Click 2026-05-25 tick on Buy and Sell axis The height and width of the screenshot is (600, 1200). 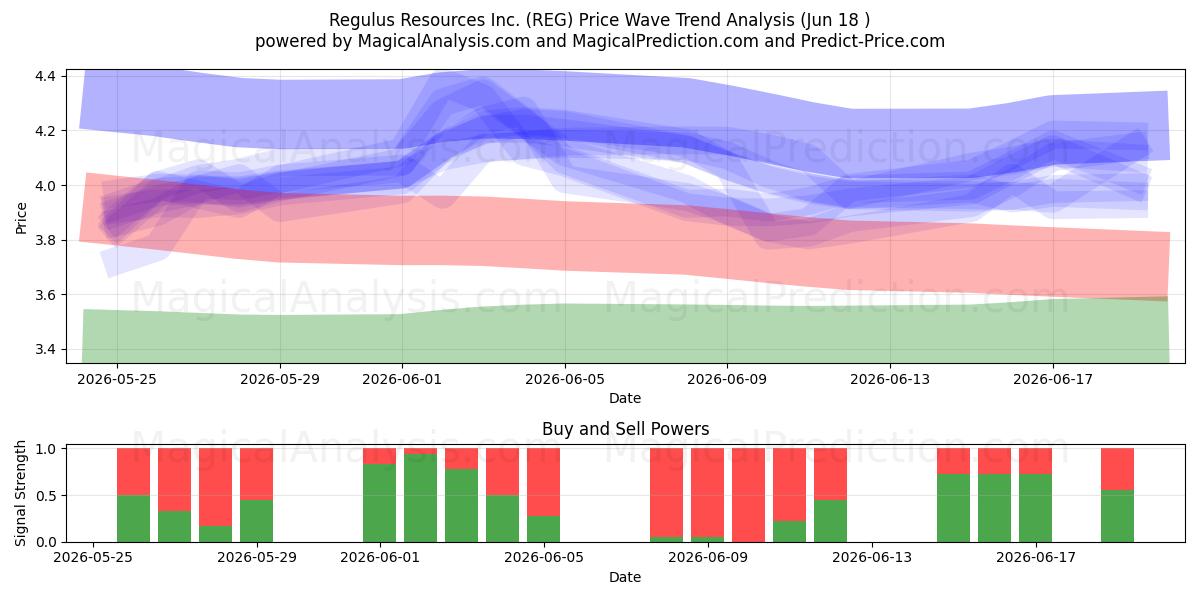click(93, 558)
